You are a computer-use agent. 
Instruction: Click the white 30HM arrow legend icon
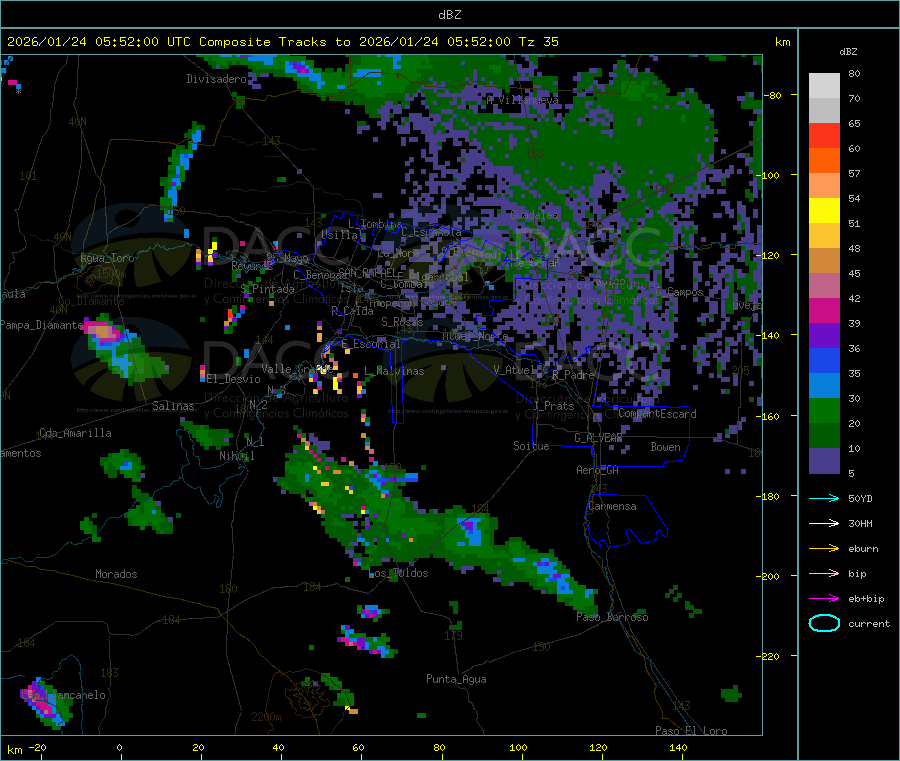[x=824, y=523]
